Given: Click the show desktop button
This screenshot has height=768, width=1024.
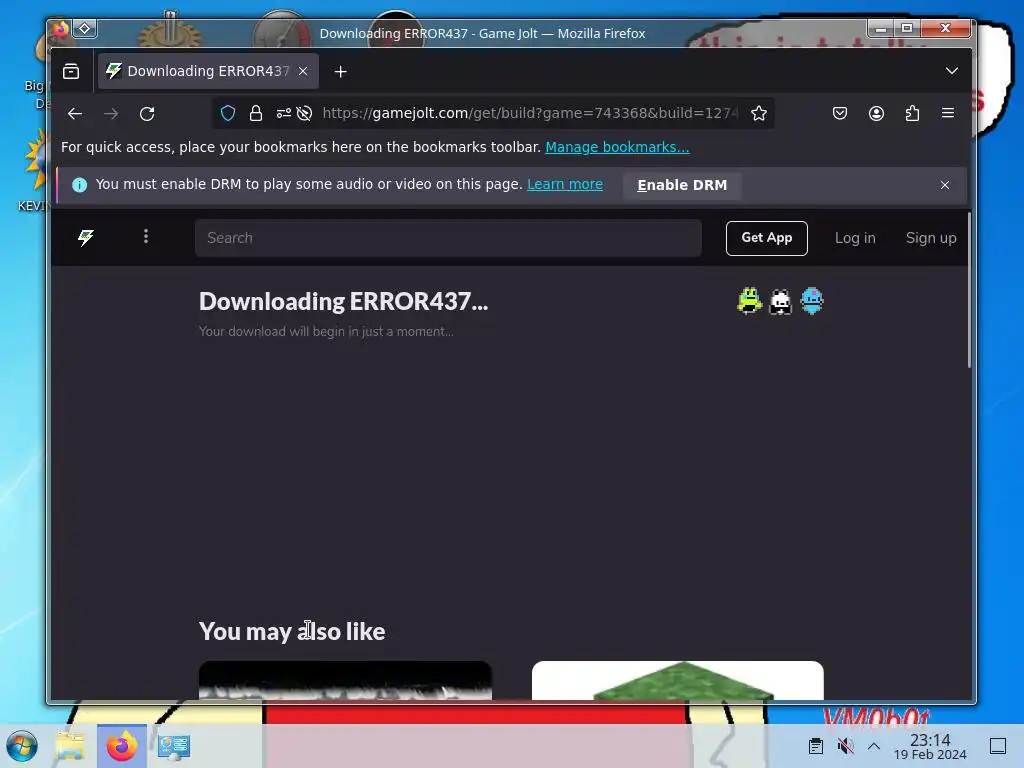Looking at the screenshot, I should pos(998,746).
